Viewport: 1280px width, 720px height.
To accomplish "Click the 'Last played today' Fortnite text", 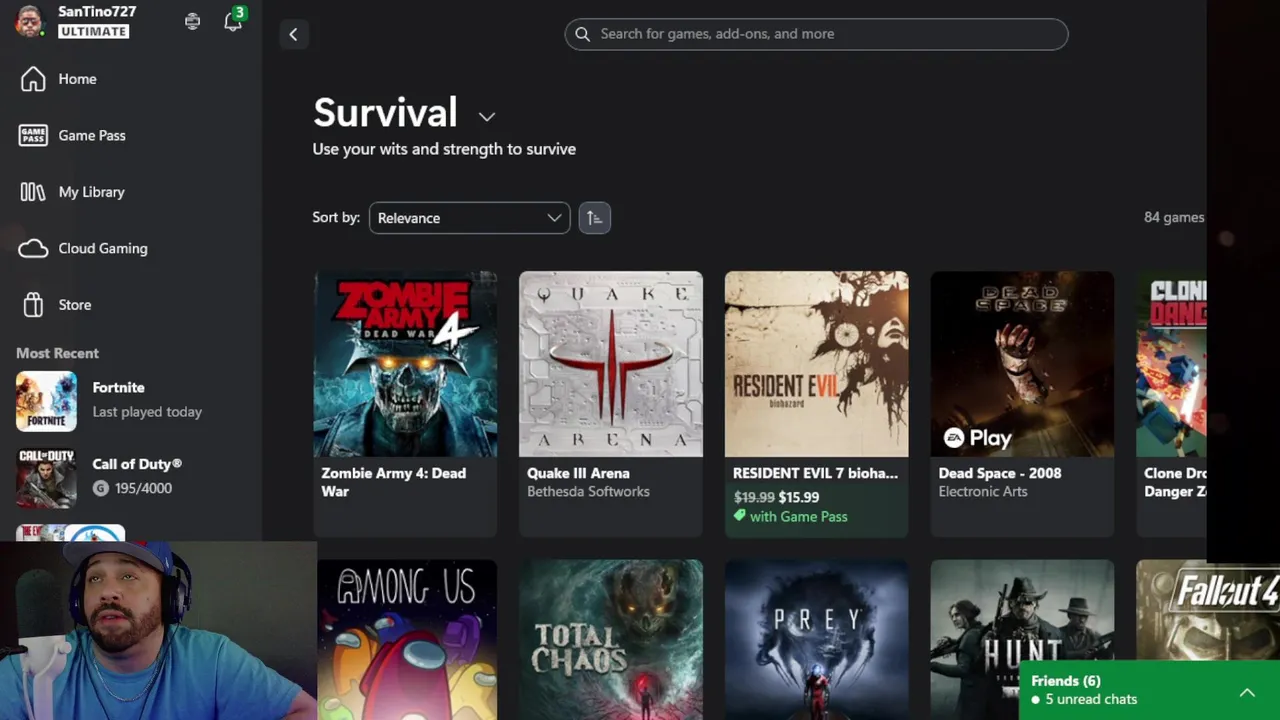I will pos(147,412).
